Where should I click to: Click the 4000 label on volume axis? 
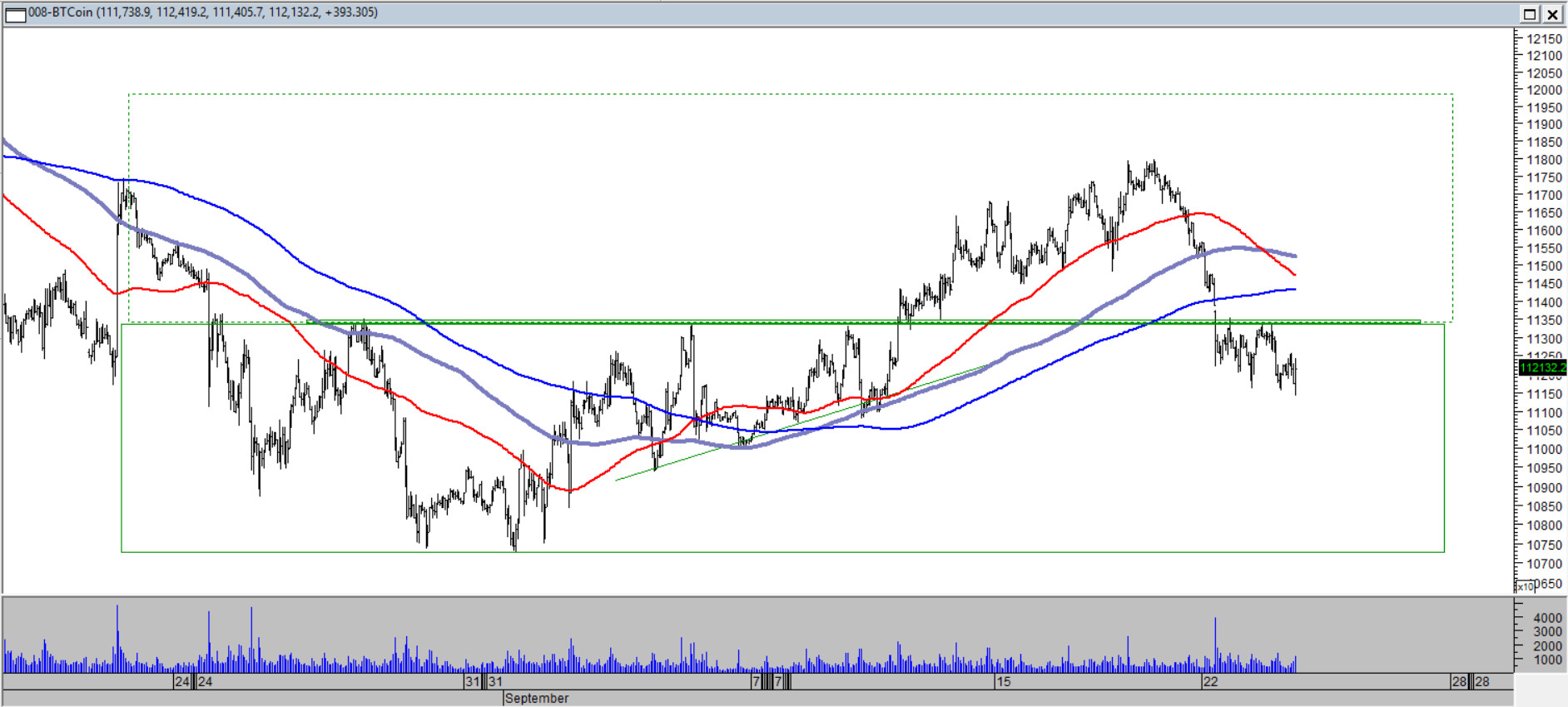(x=1547, y=618)
